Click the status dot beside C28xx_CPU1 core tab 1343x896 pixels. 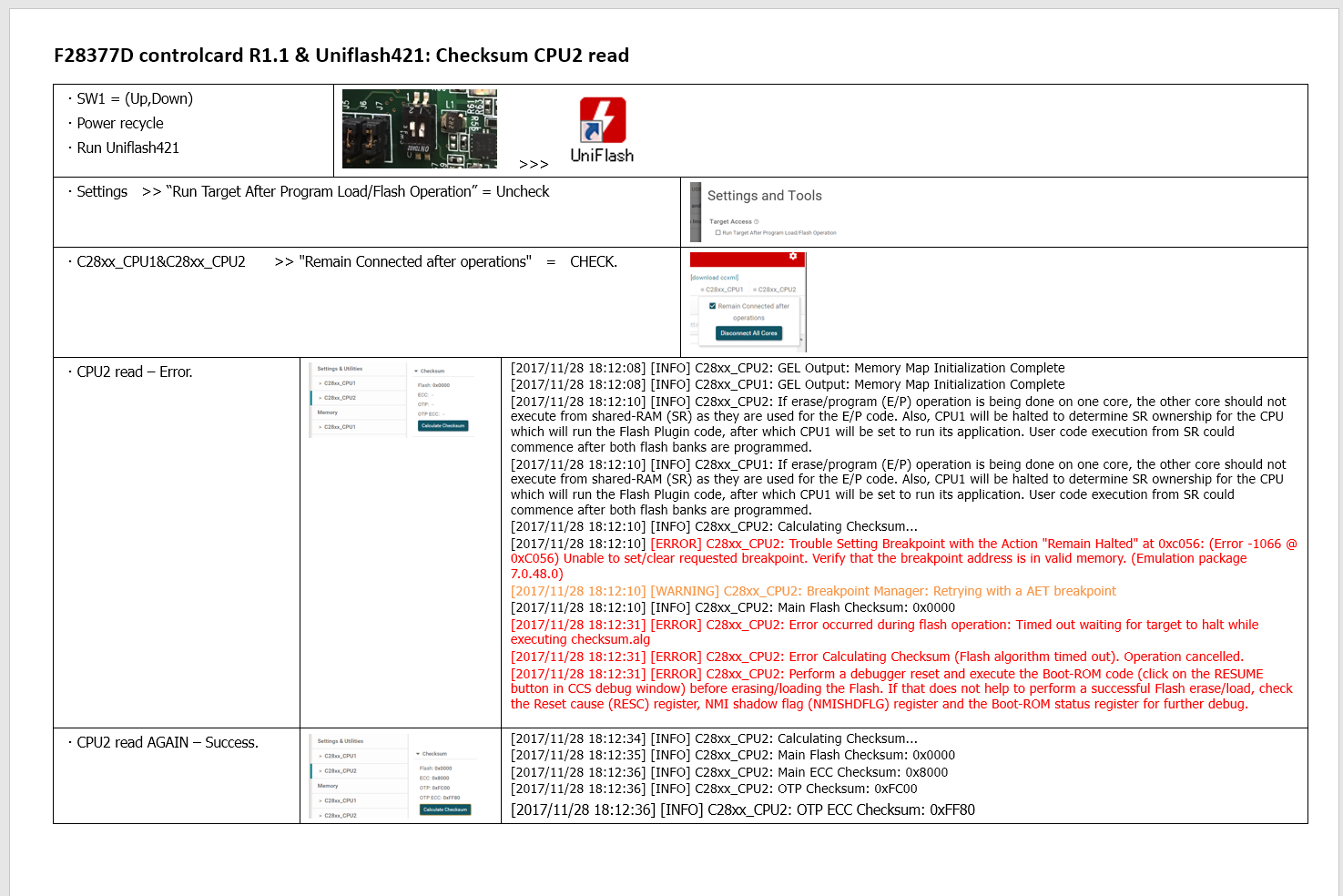702,290
